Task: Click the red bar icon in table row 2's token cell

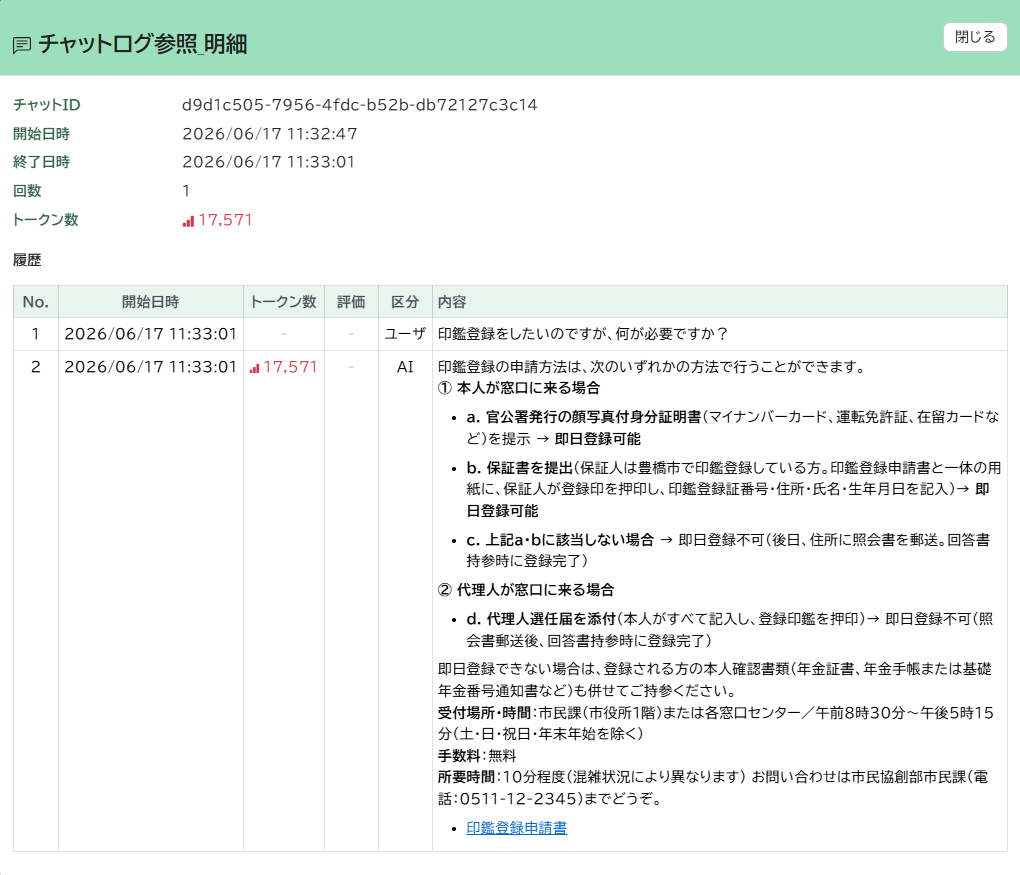Action: pyautogui.click(x=254, y=368)
